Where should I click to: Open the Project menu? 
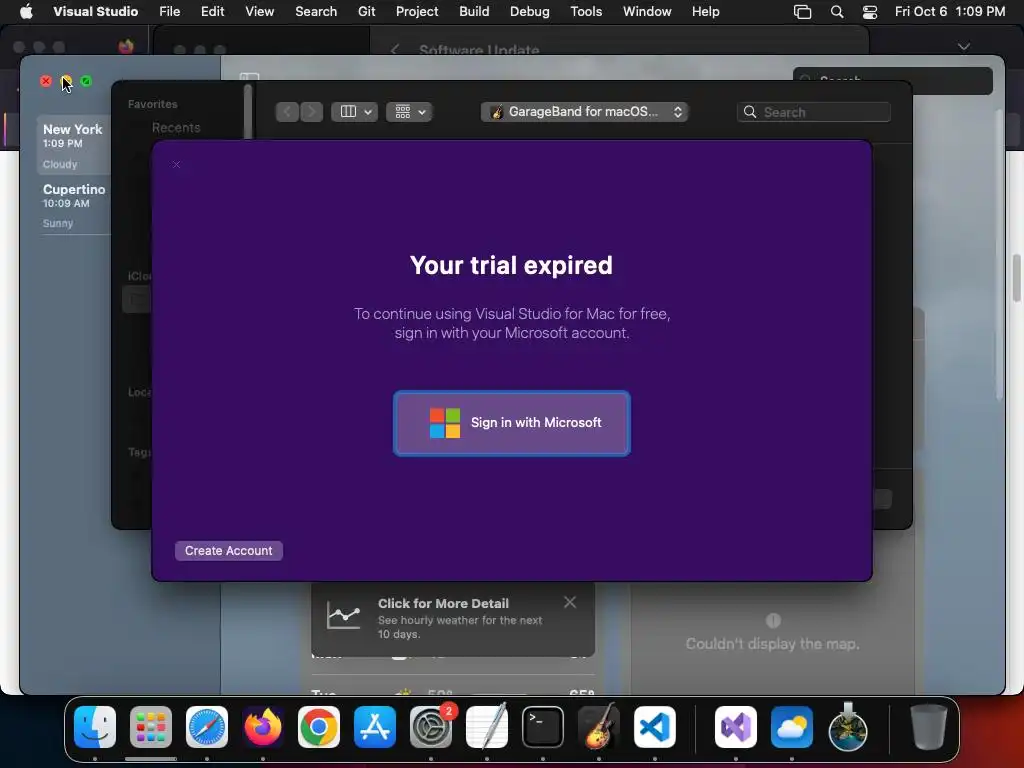[417, 11]
